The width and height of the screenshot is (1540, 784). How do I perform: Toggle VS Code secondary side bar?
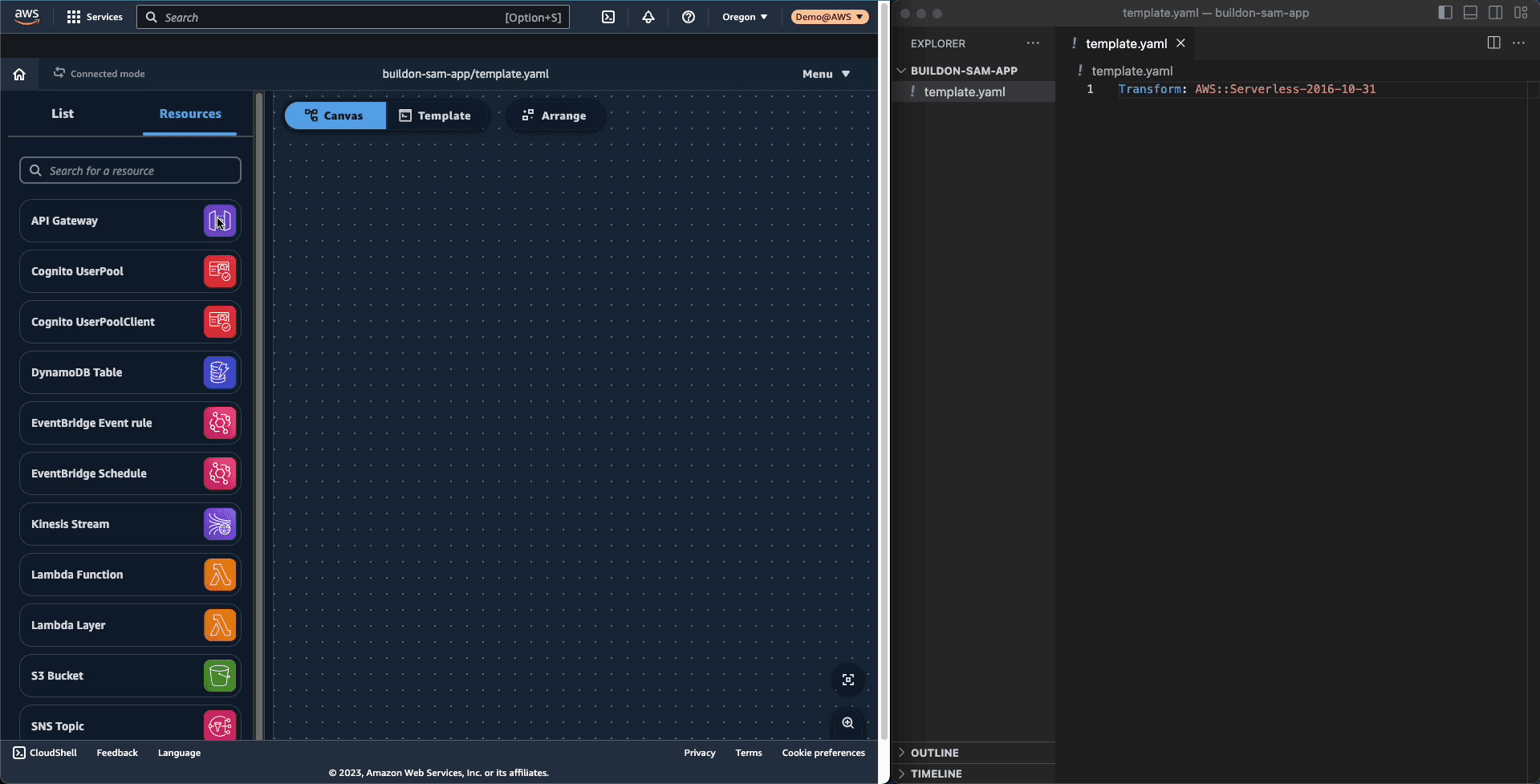click(x=1495, y=13)
